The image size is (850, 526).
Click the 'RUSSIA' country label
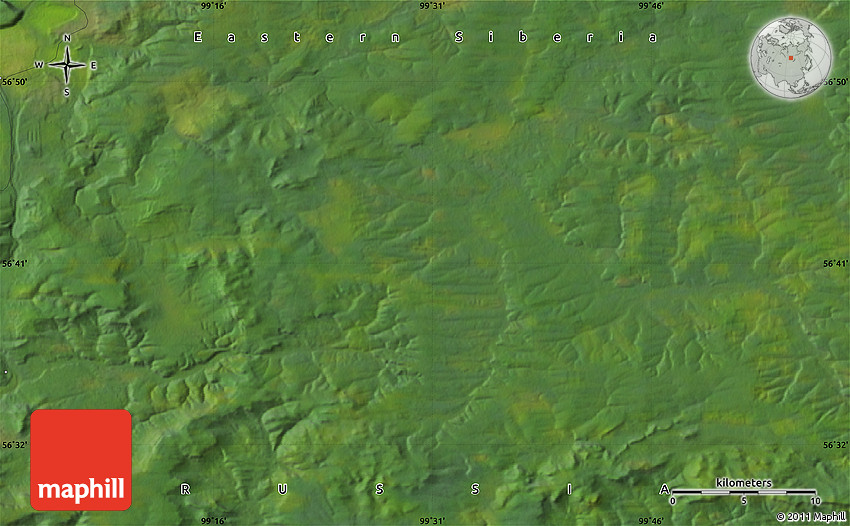pos(426,489)
